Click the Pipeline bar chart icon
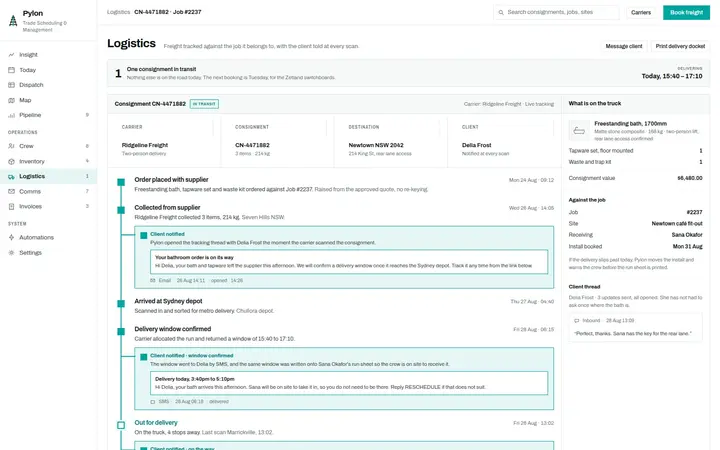 point(11,115)
